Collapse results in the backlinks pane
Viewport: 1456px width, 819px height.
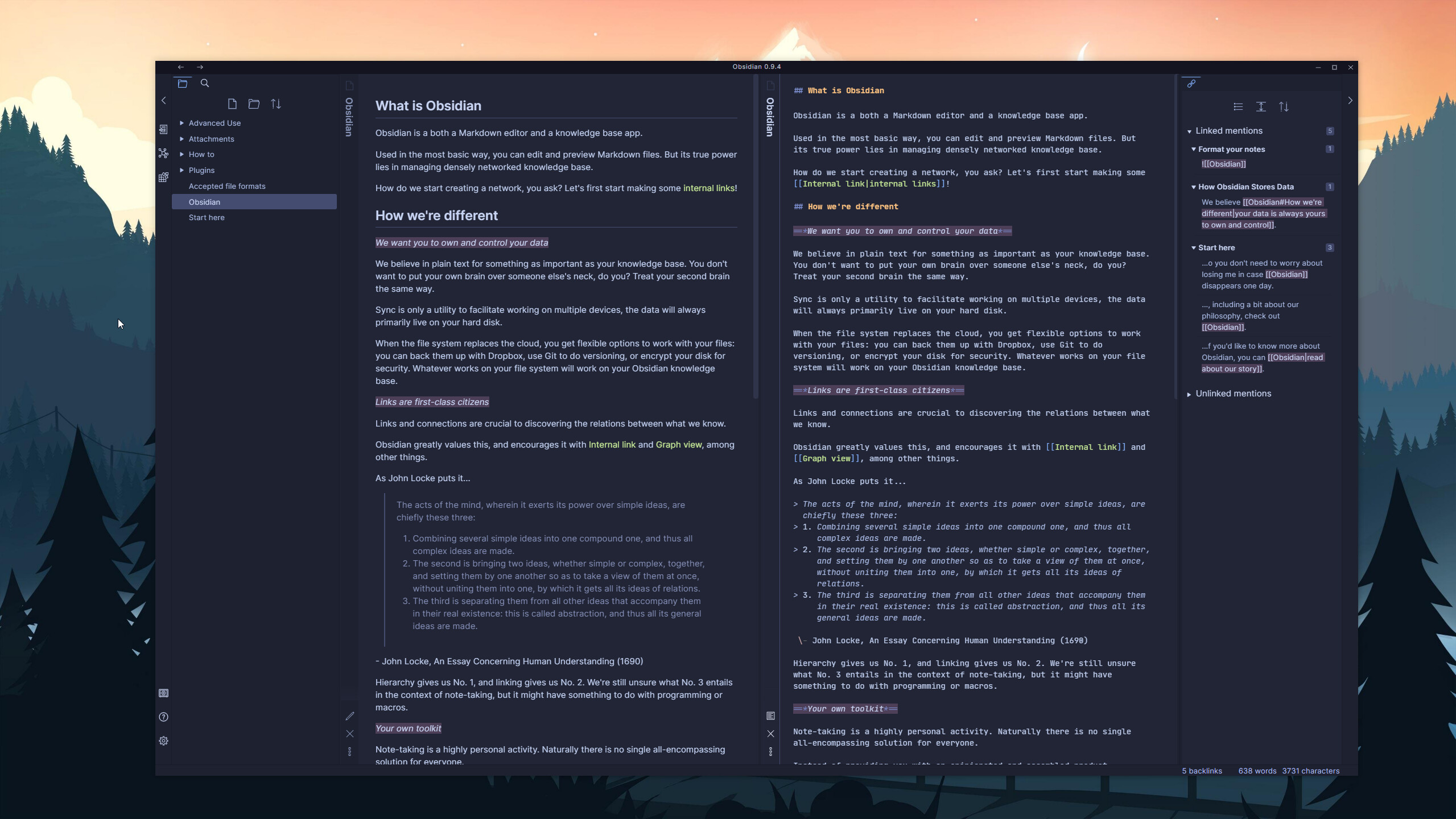click(x=1238, y=107)
